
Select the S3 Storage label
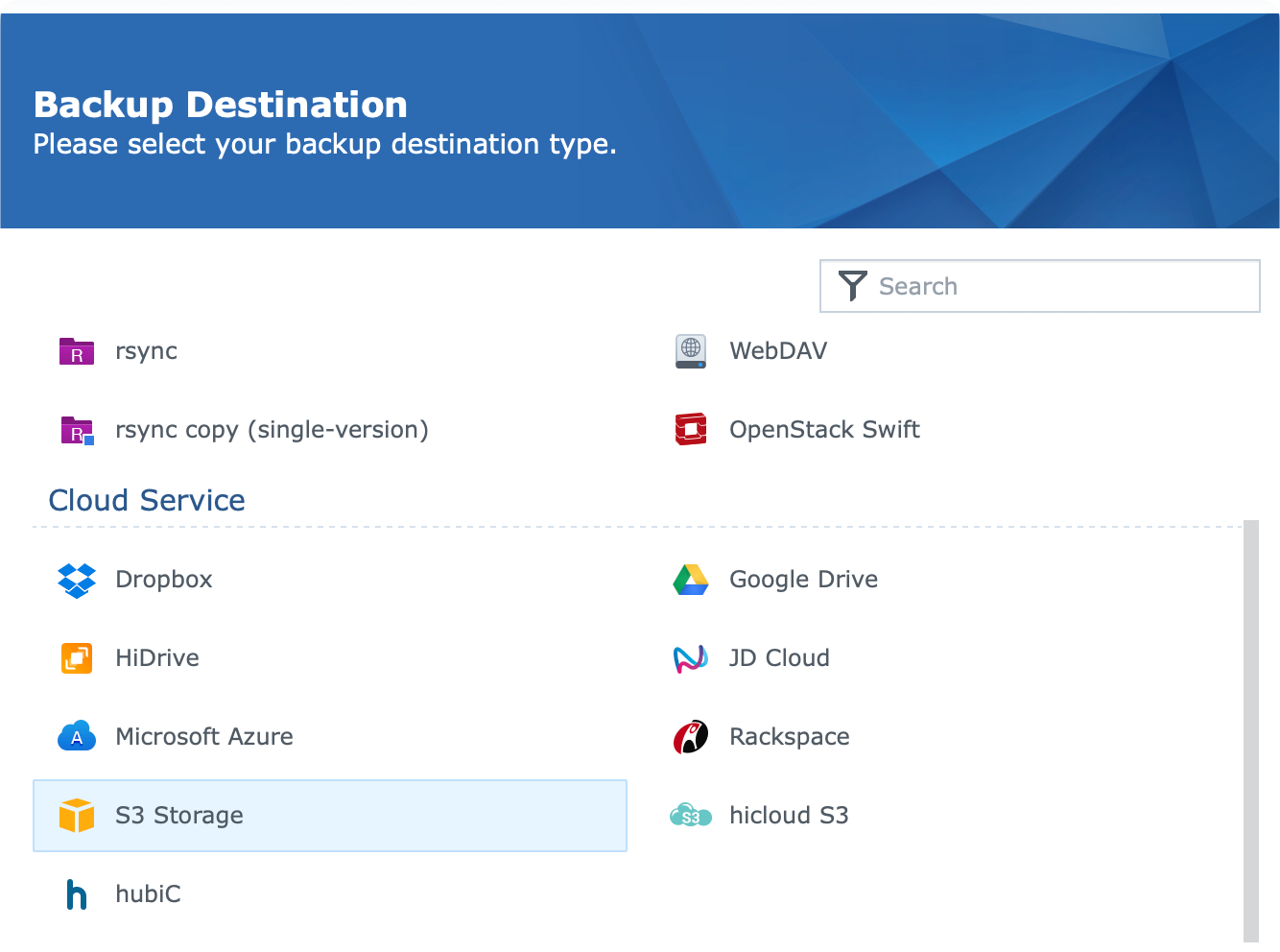click(179, 816)
